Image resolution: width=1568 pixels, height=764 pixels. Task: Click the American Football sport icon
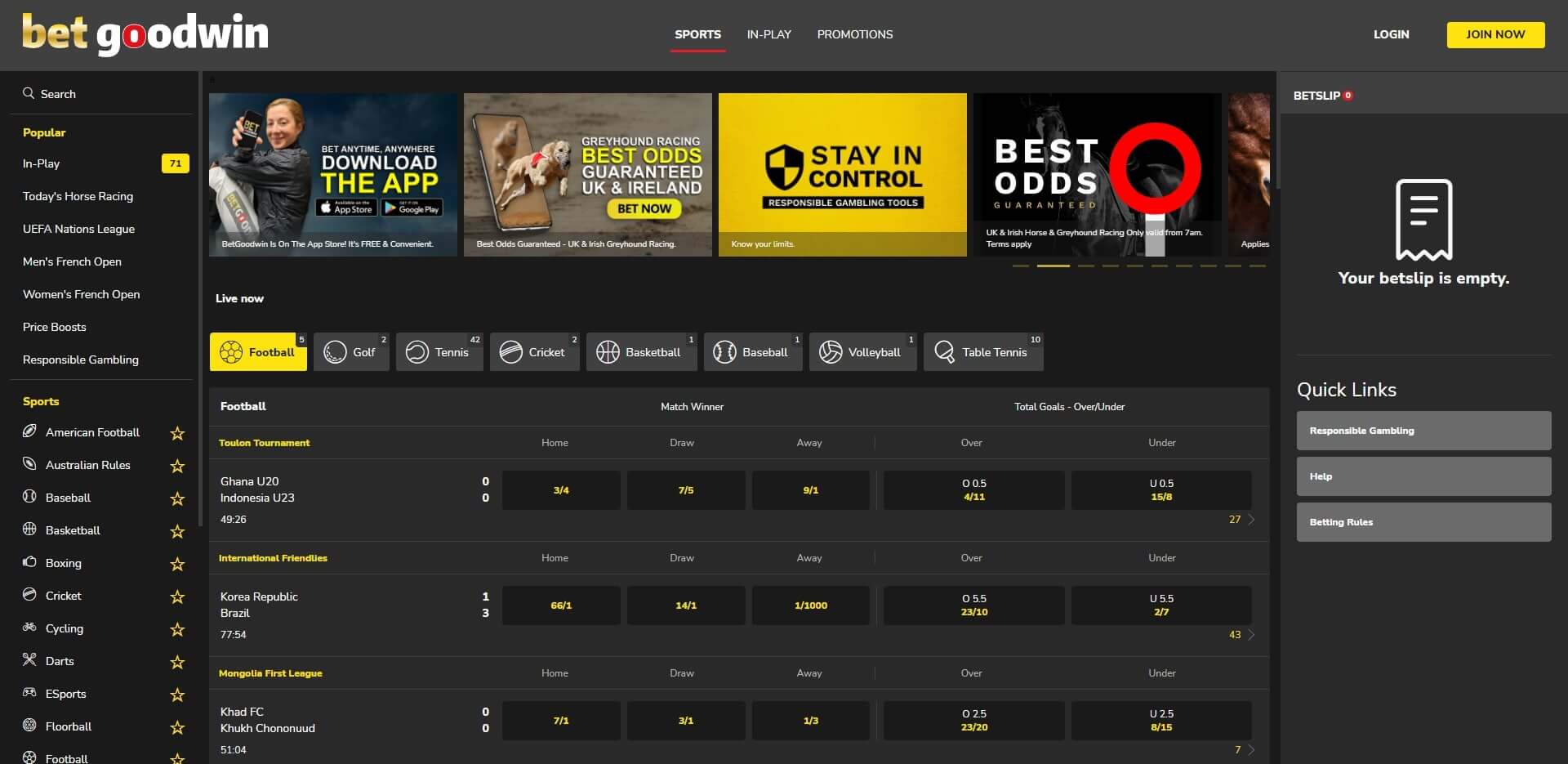29,431
